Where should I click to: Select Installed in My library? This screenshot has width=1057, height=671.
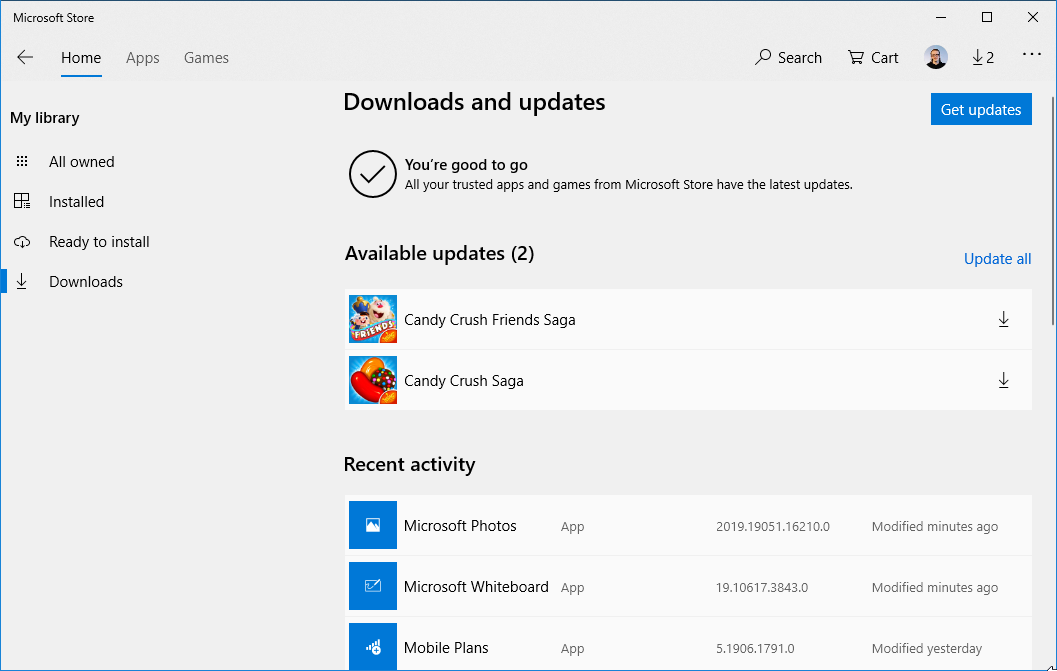point(76,202)
